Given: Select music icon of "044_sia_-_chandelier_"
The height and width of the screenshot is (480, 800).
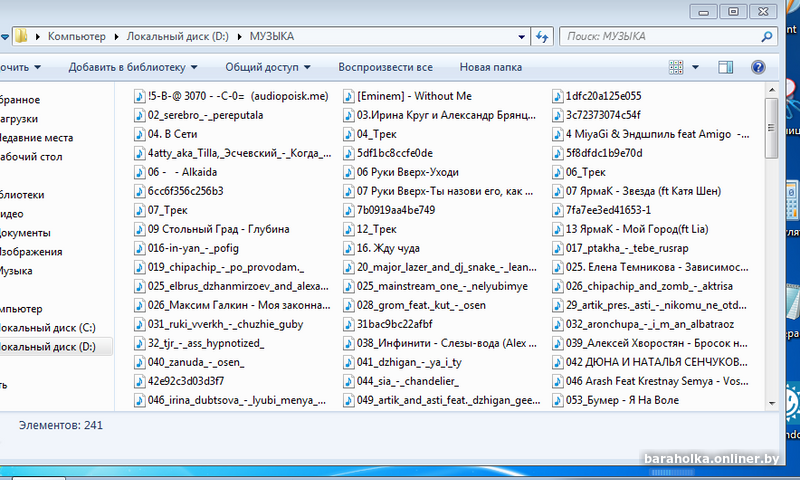Looking at the screenshot, I should 348,382.
